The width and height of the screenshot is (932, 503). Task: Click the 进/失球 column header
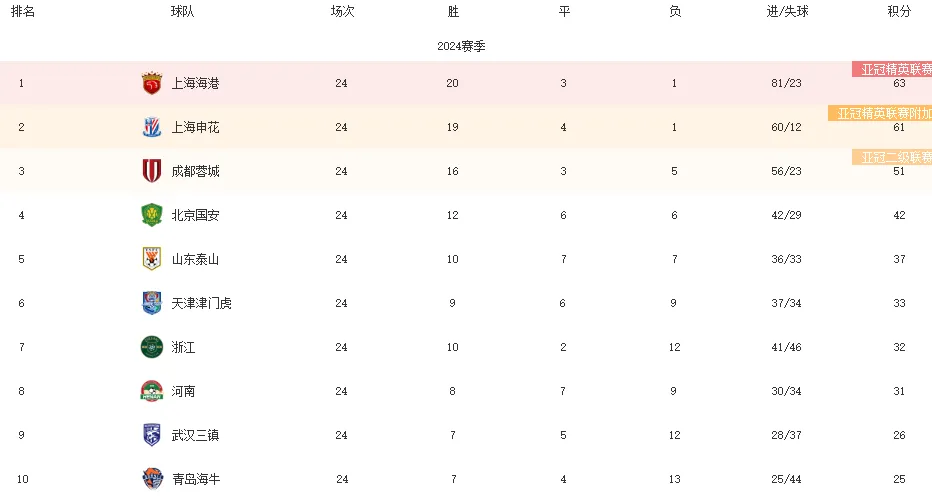click(787, 11)
